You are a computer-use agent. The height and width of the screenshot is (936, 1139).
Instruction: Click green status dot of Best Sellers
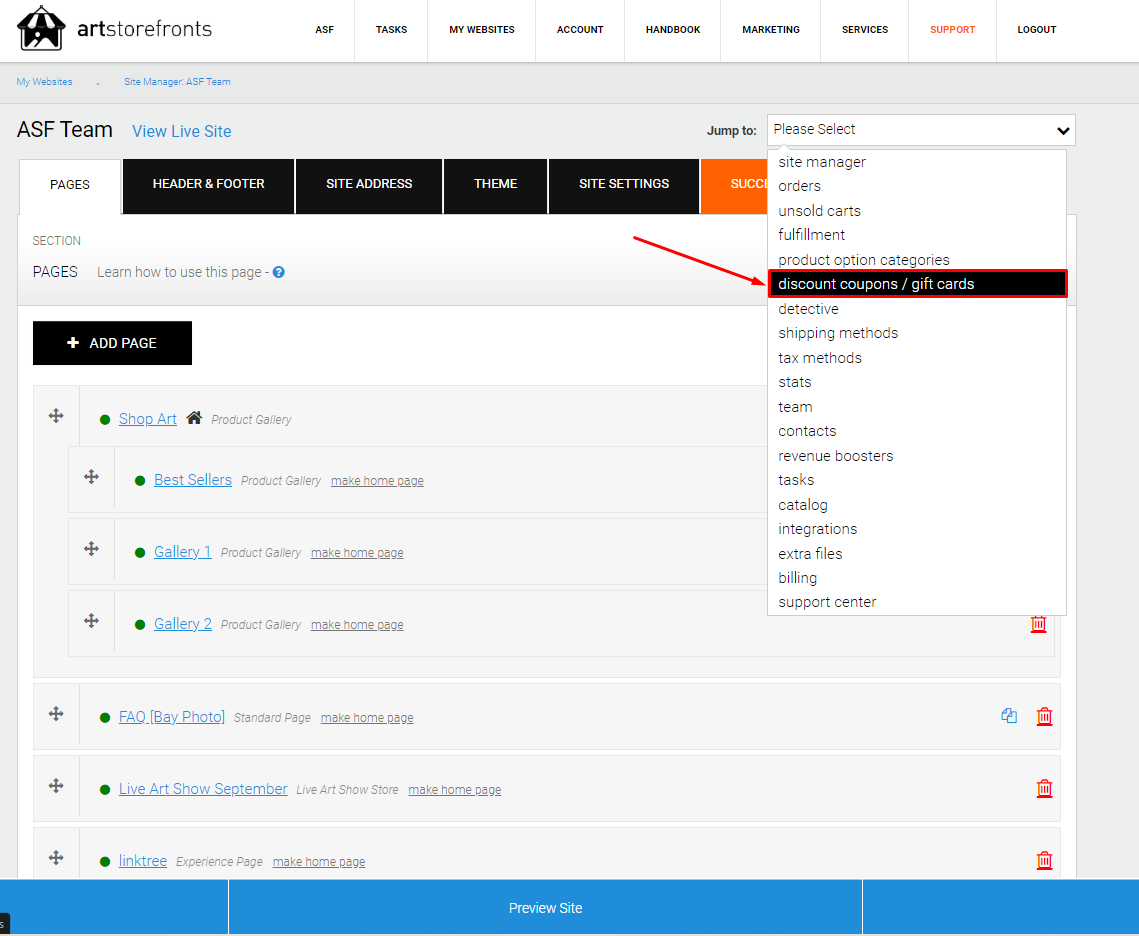pos(140,481)
